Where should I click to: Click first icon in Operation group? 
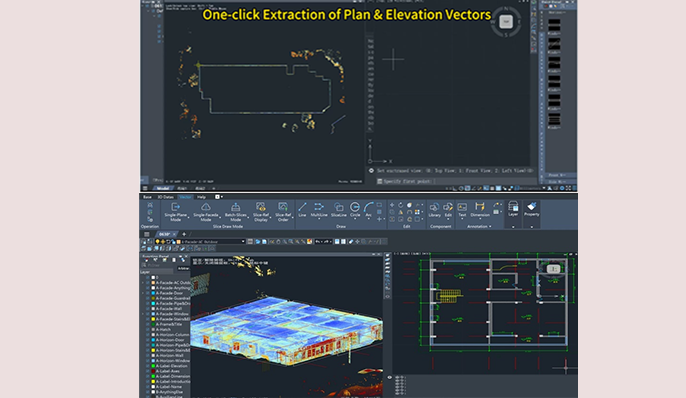point(150,205)
